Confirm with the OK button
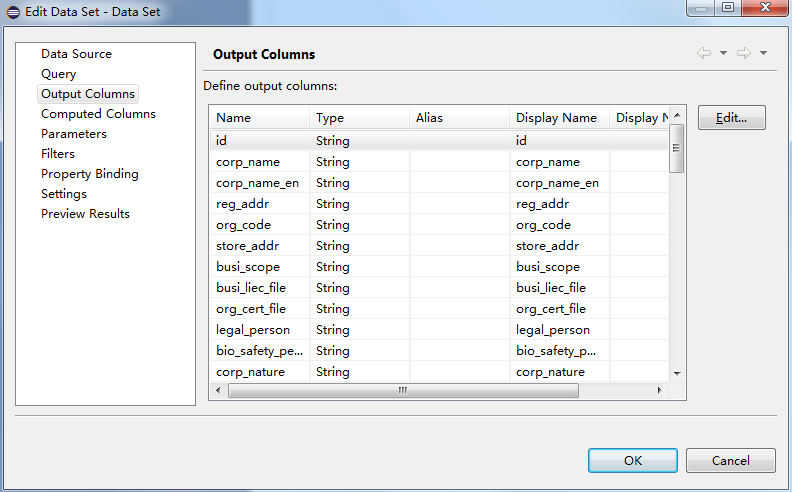Screen dimensions: 792x492 click(632, 461)
